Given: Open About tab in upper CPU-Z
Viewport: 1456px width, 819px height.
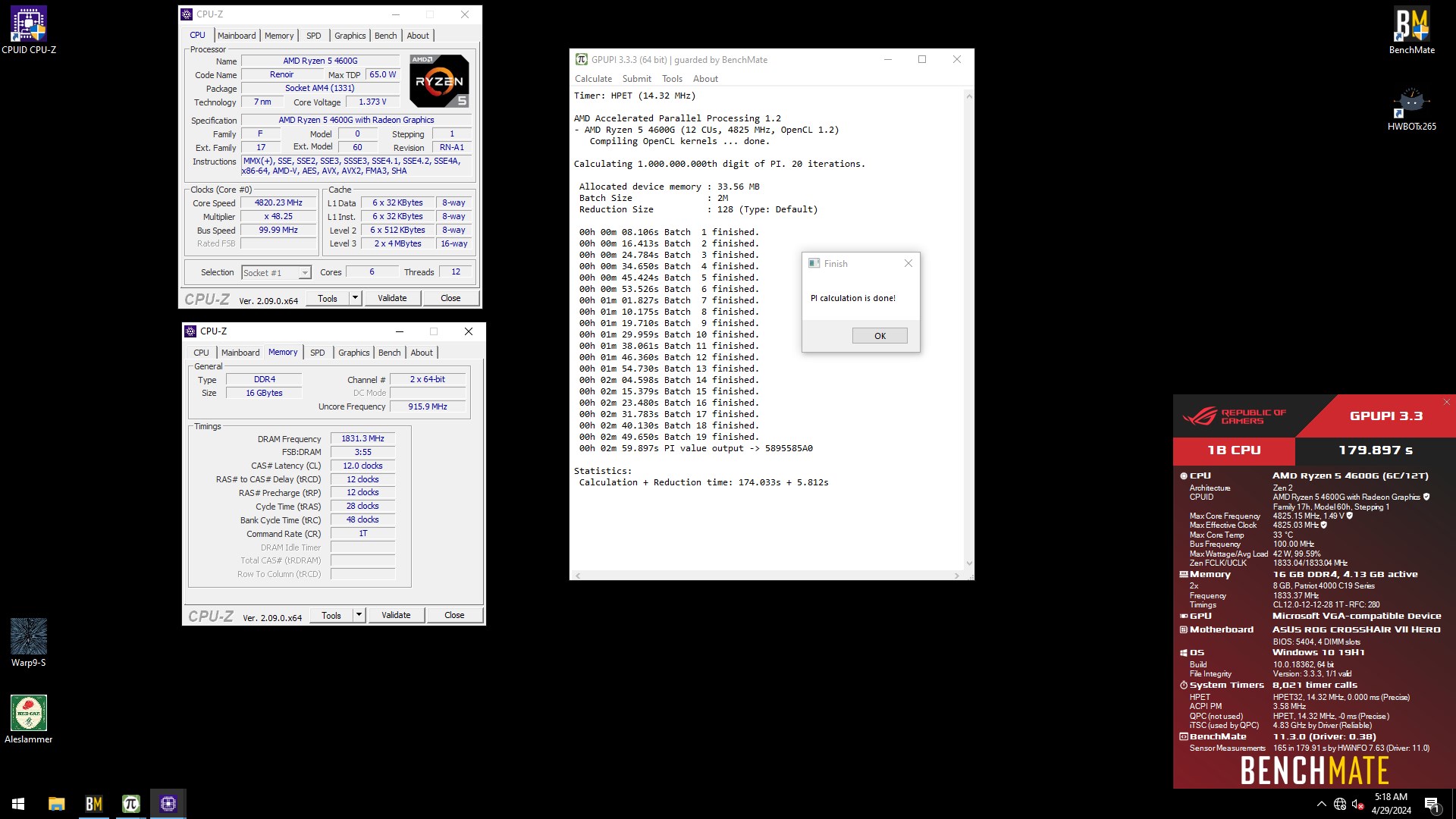Looking at the screenshot, I should point(418,36).
